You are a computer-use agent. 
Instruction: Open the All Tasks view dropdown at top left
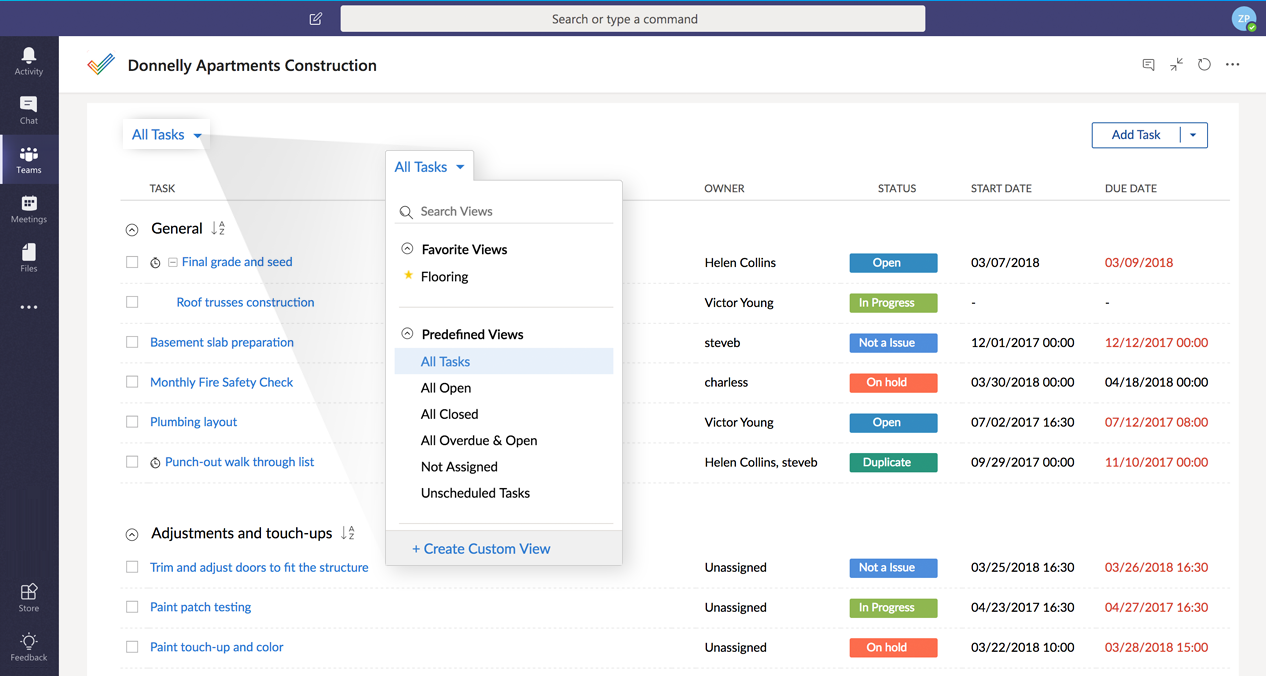167,135
